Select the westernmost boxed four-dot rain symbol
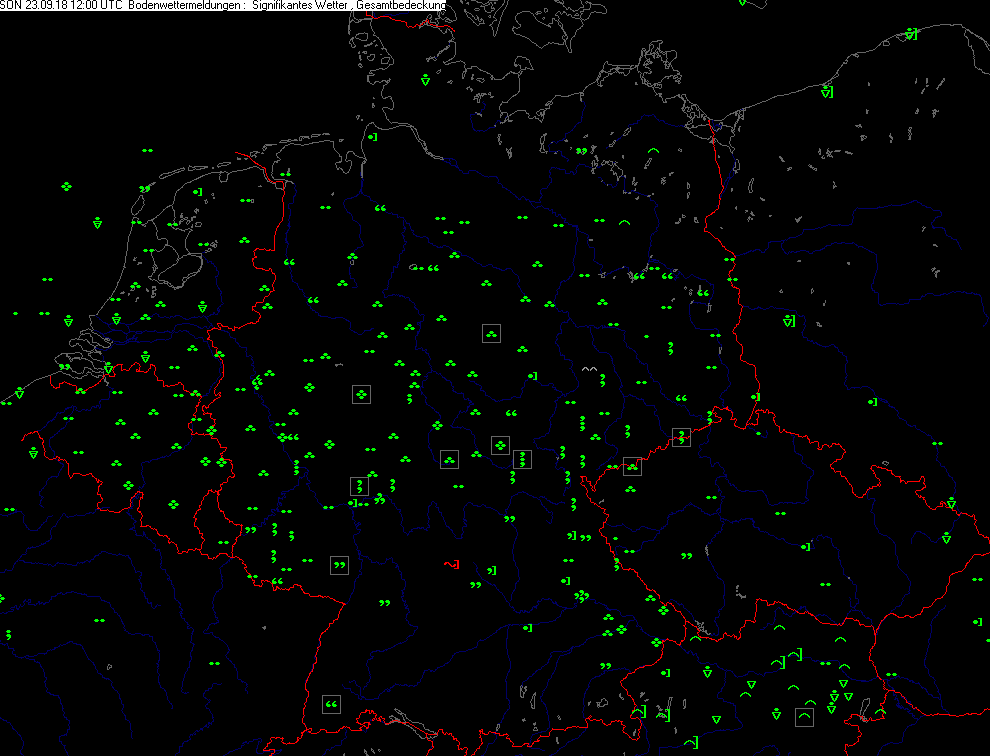The height and width of the screenshot is (756, 990). pos(361,395)
